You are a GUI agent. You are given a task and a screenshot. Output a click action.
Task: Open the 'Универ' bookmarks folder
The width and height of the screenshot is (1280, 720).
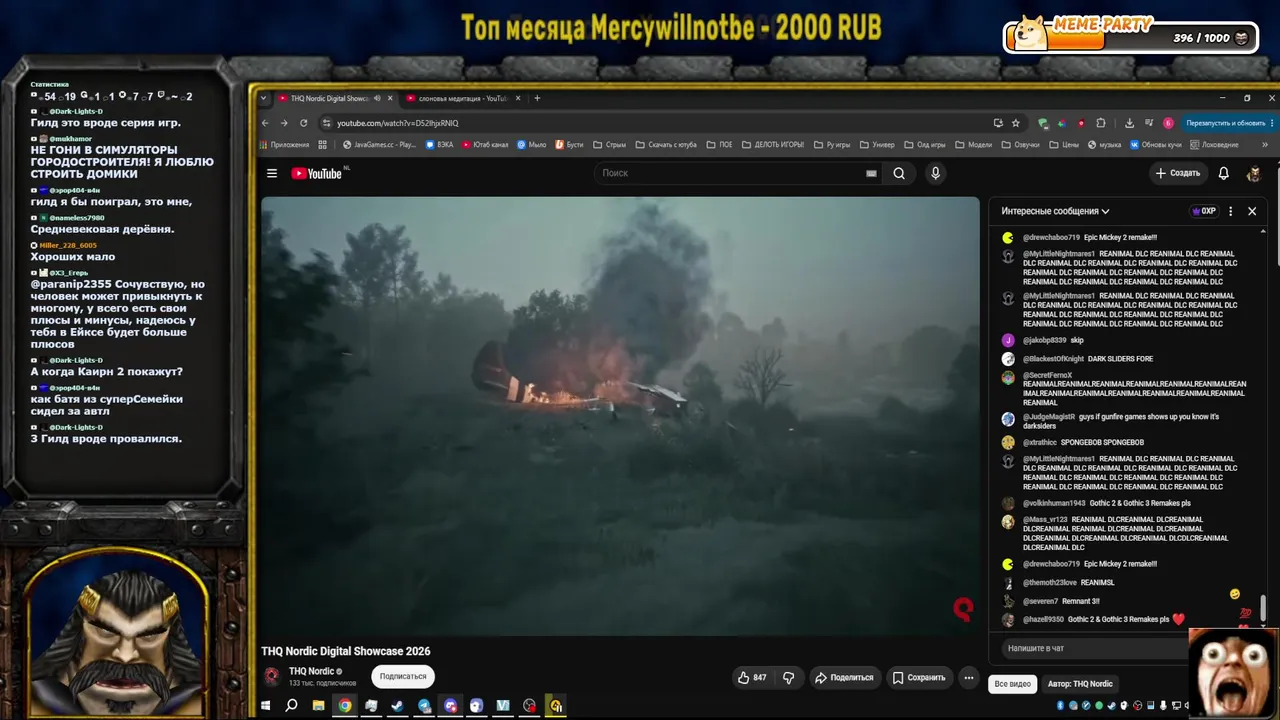click(877, 145)
